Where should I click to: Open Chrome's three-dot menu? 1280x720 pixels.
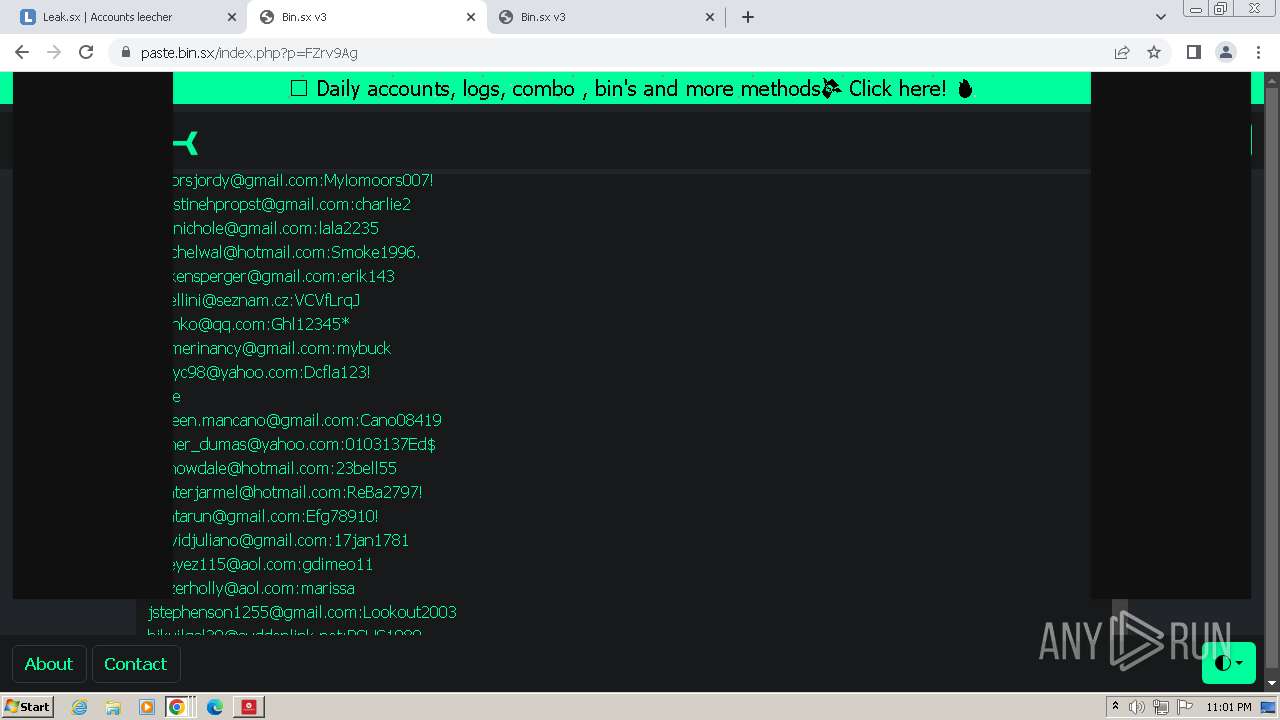click(1258, 52)
